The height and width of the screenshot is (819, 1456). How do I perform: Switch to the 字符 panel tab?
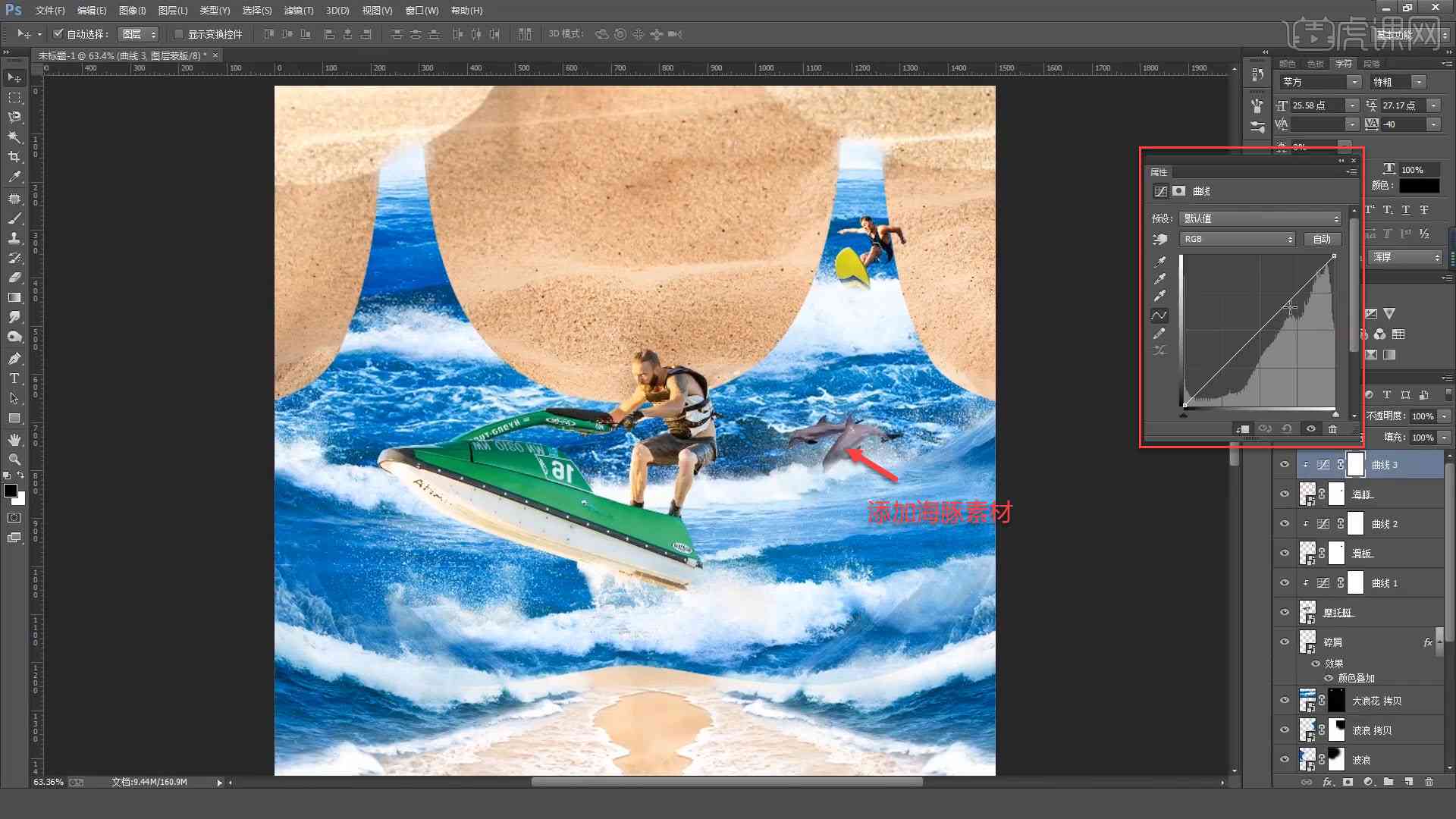click(x=1344, y=64)
